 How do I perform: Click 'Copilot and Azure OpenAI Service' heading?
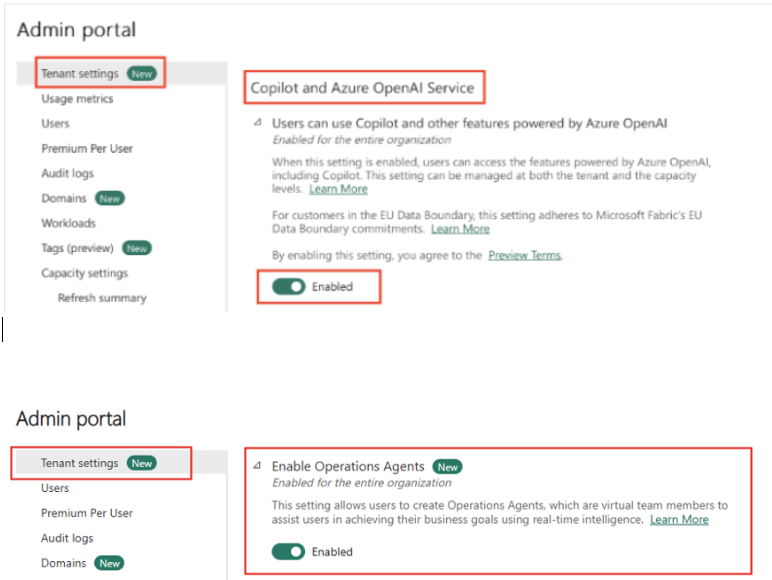[x=362, y=88]
